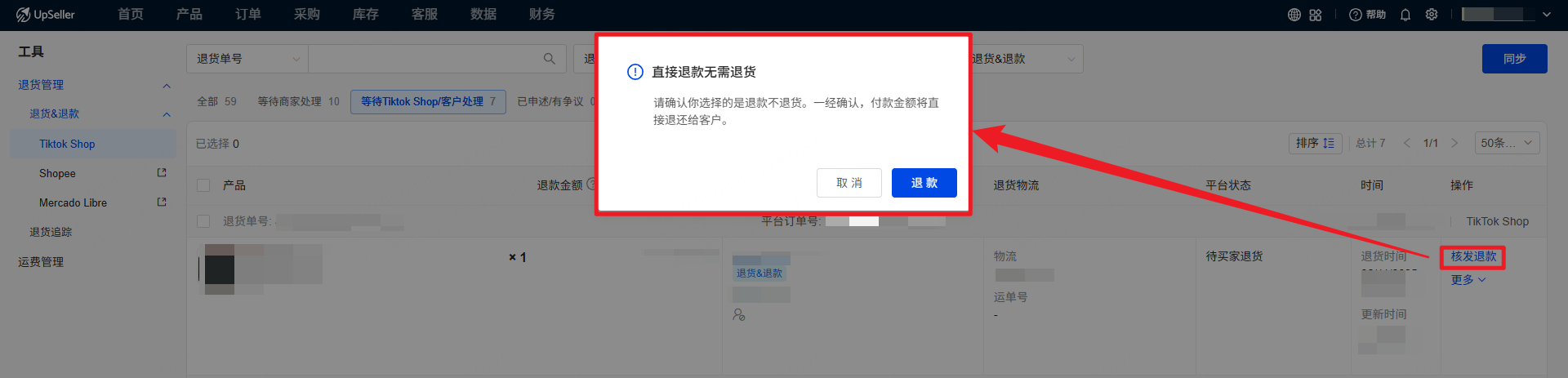This screenshot has height=378, width=1568.
Task: Collapse the 退货管理 sidebar section
Action: click(167, 85)
